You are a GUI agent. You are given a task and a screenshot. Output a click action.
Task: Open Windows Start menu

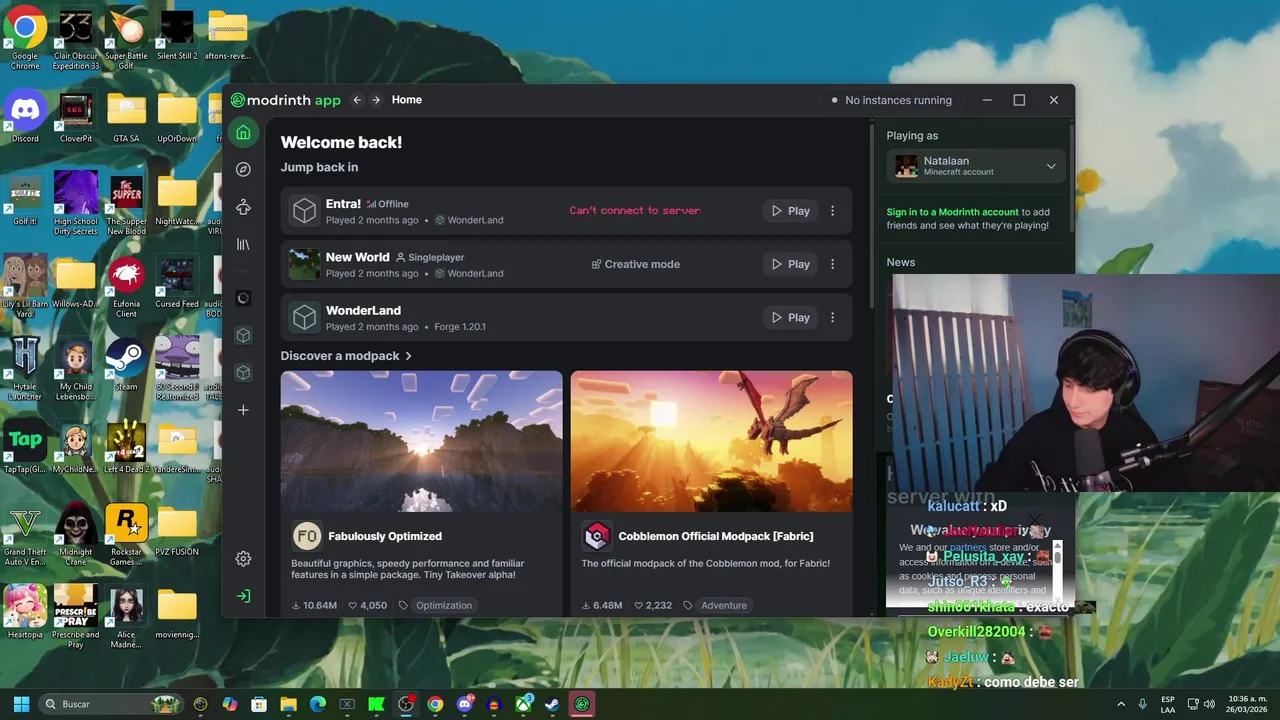coord(21,704)
